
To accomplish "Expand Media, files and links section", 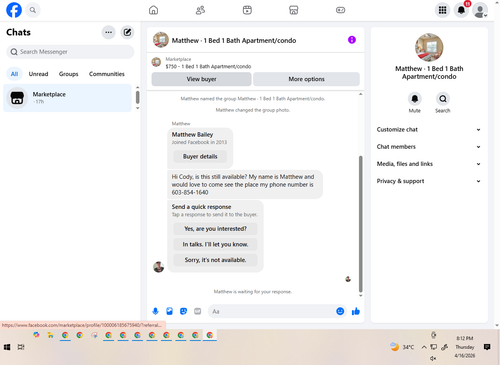I will pos(429,164).
